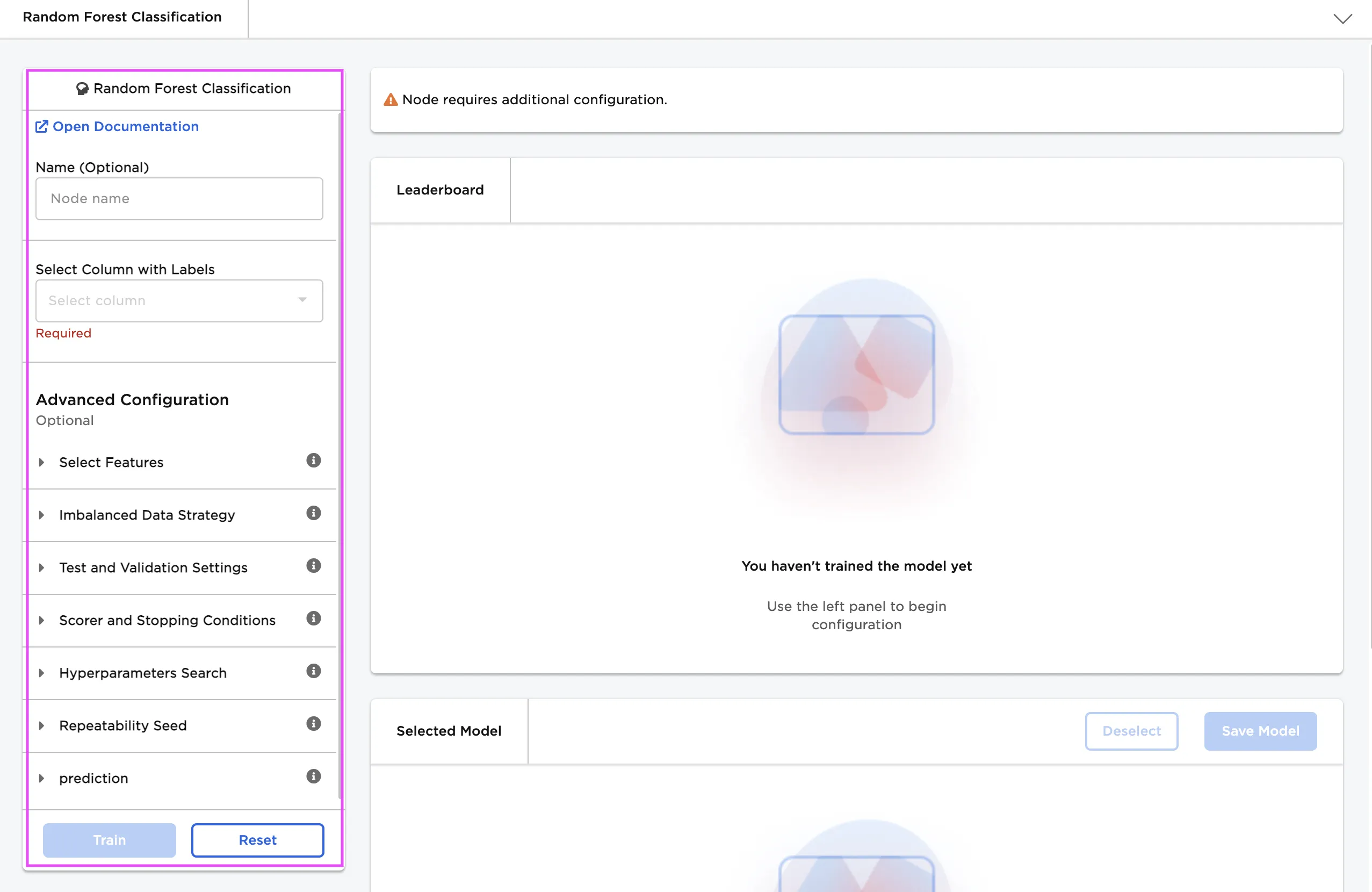The width and height of the screenshot is (1372, 892).
Task: Select the Selected Model tab
Action: coord(449,731)
